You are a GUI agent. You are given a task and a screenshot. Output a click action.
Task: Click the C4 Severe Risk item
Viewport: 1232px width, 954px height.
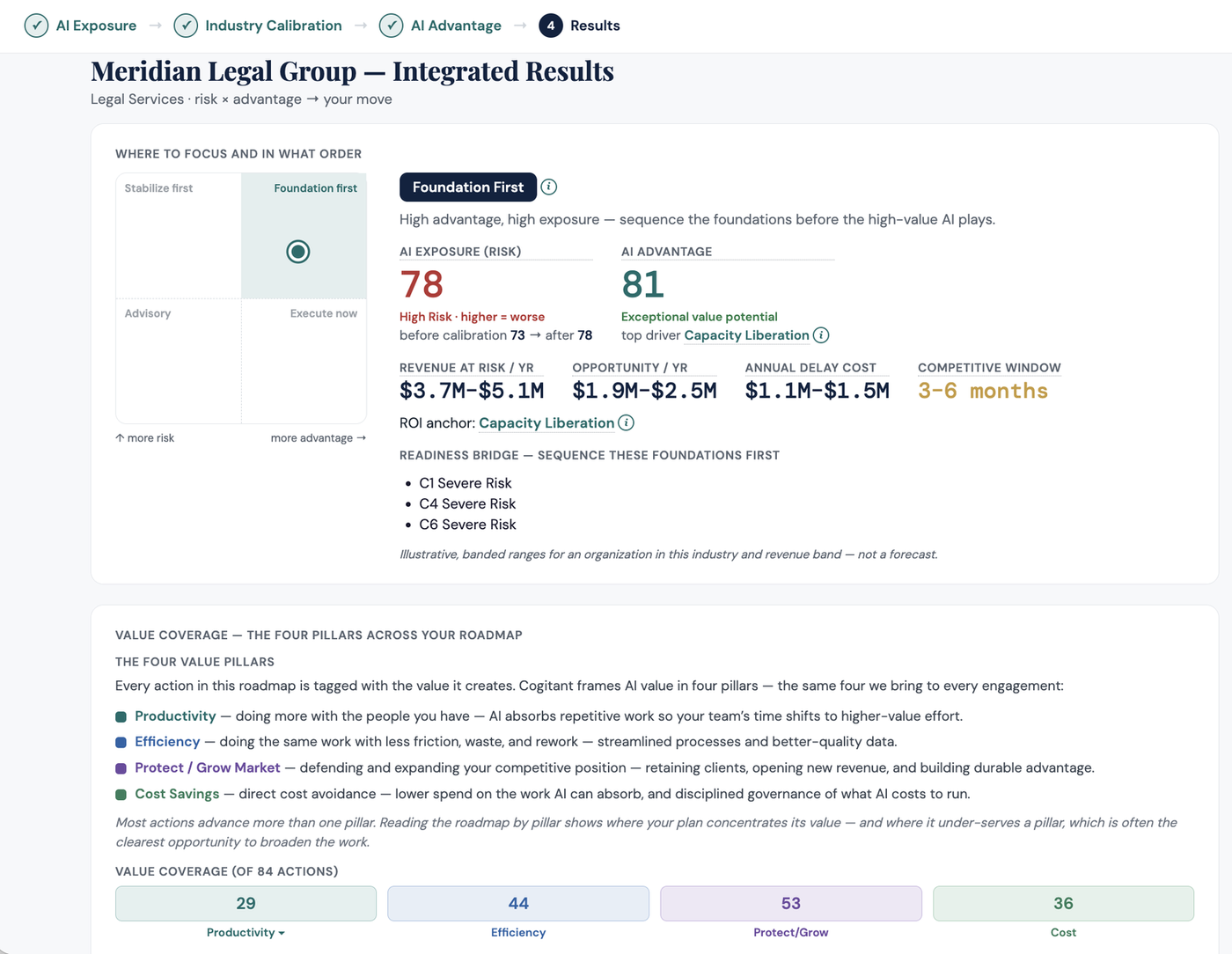pos(467,504)
